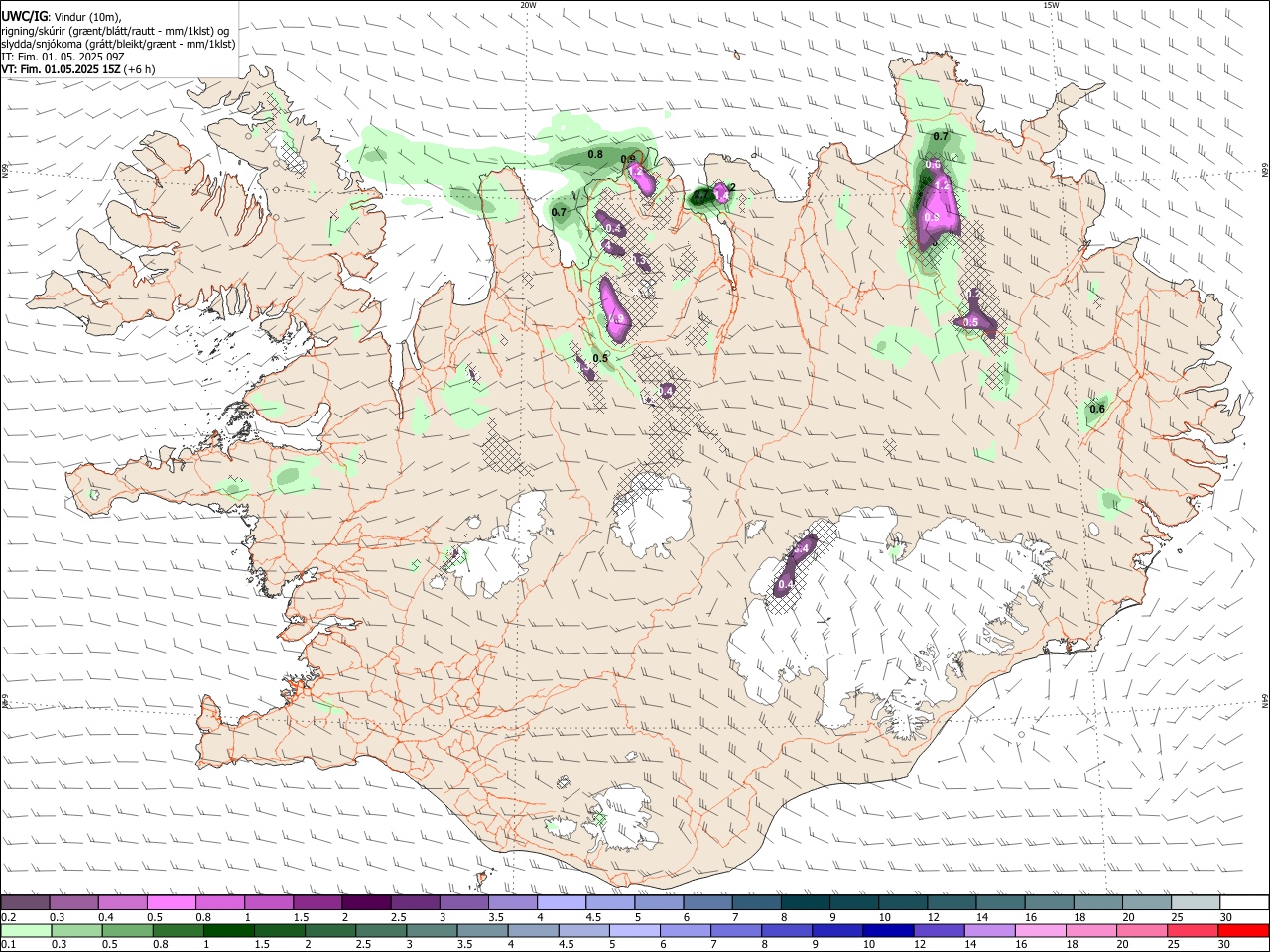The height and width of the screenshot is (952, 1270).
Task: Click the upper legend swatch starting at 0.2
Action: 24,902
